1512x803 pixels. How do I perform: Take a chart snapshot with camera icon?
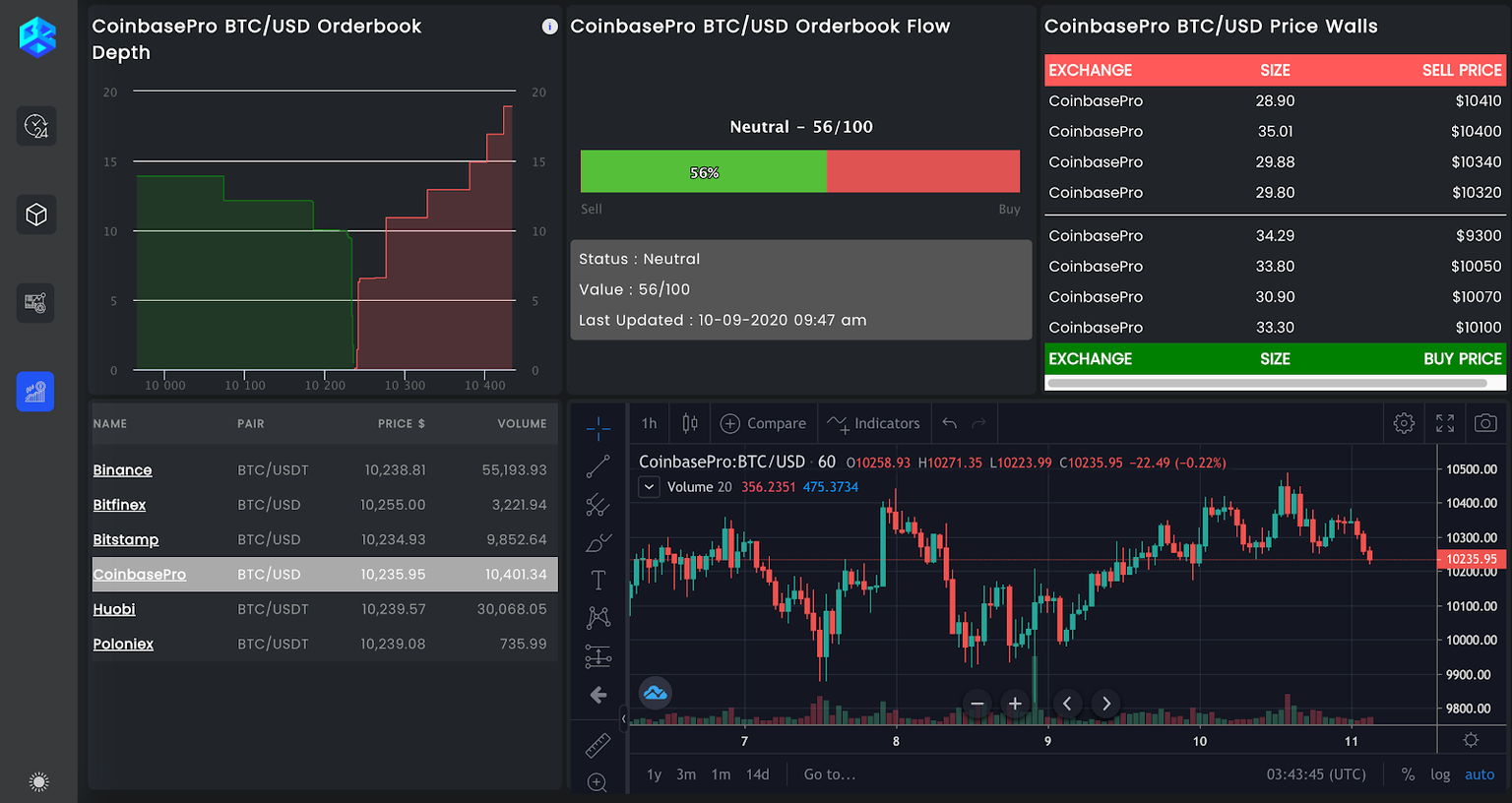coord(1485,423)
